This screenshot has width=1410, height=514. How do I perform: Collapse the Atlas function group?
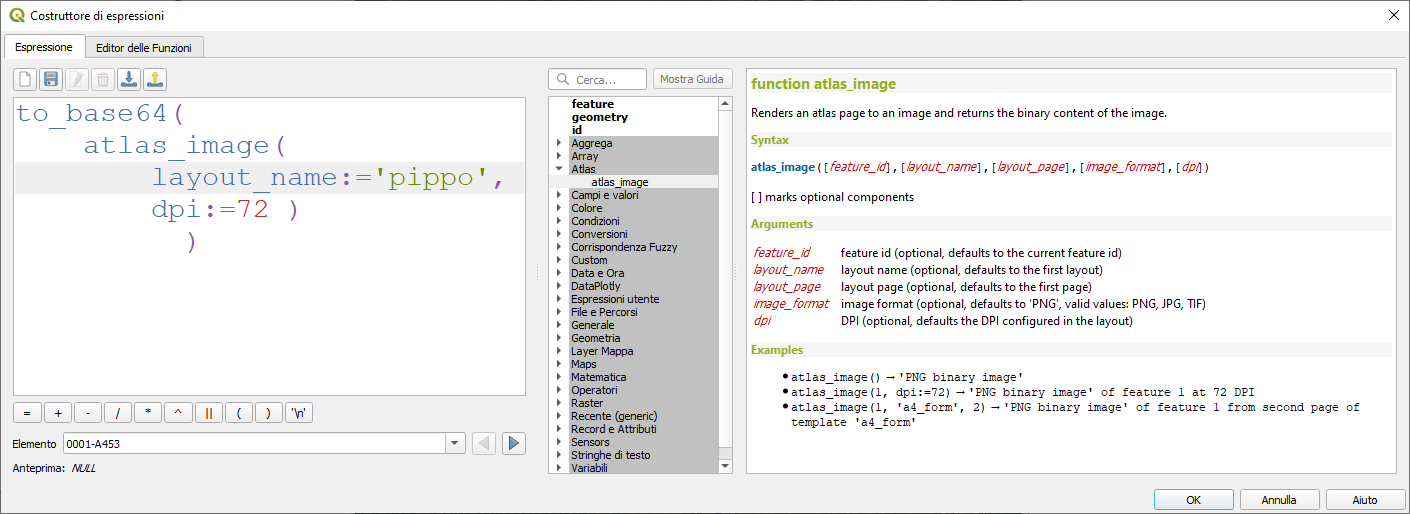click(x=559, y=169)
